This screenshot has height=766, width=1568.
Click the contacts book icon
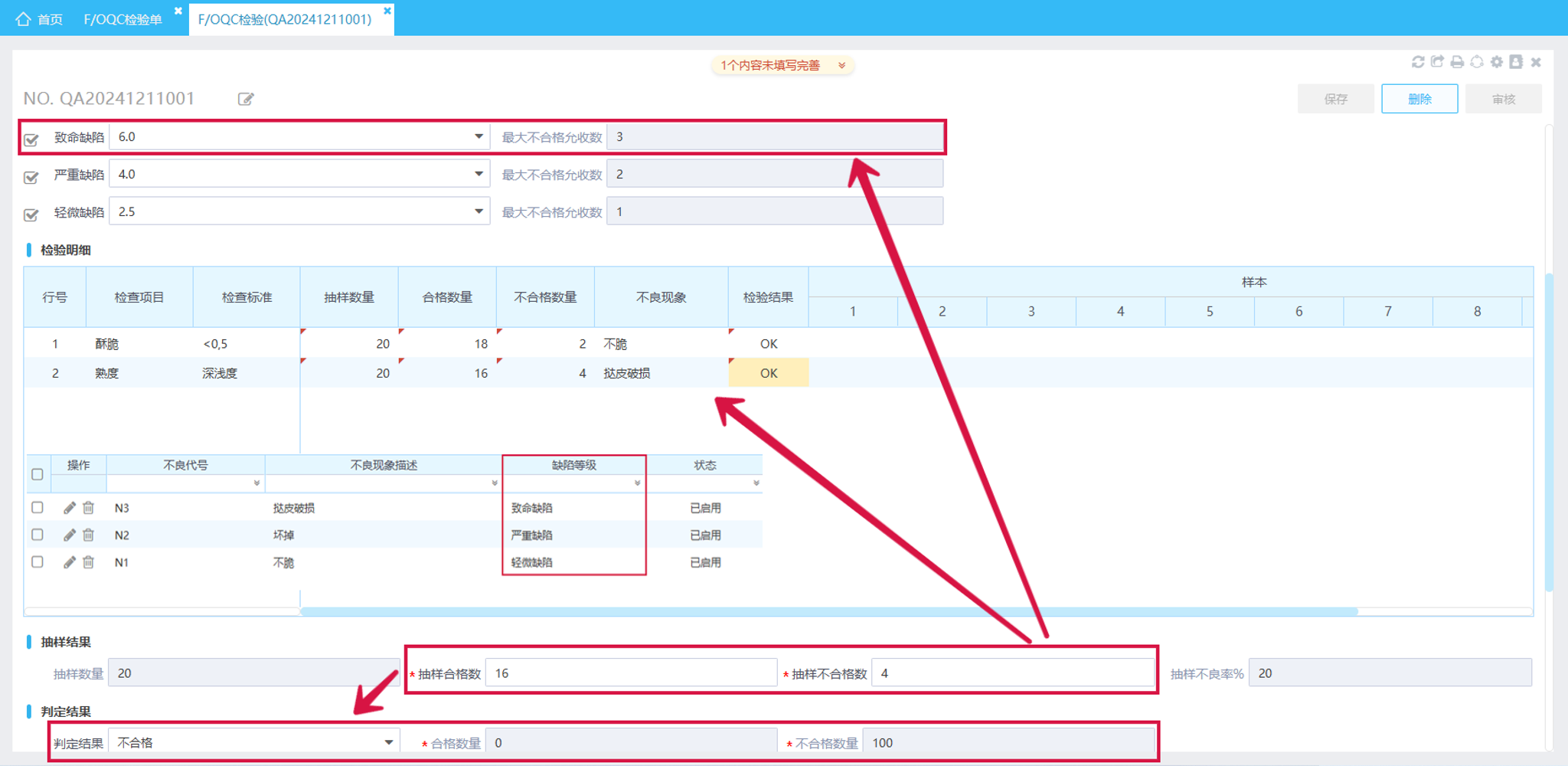coord(1516,62)
